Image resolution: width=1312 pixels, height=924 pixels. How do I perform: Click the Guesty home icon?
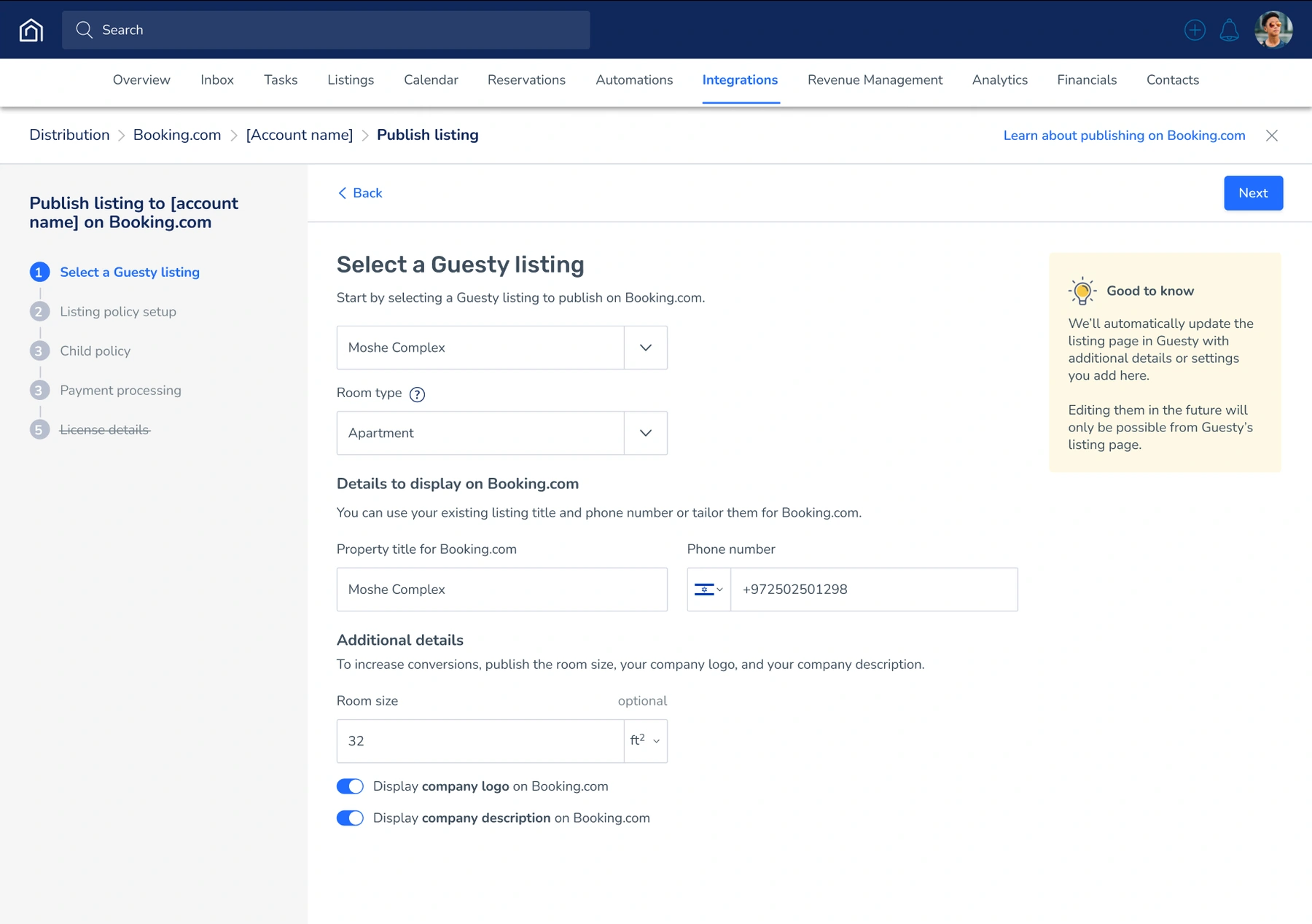[31, 30]
